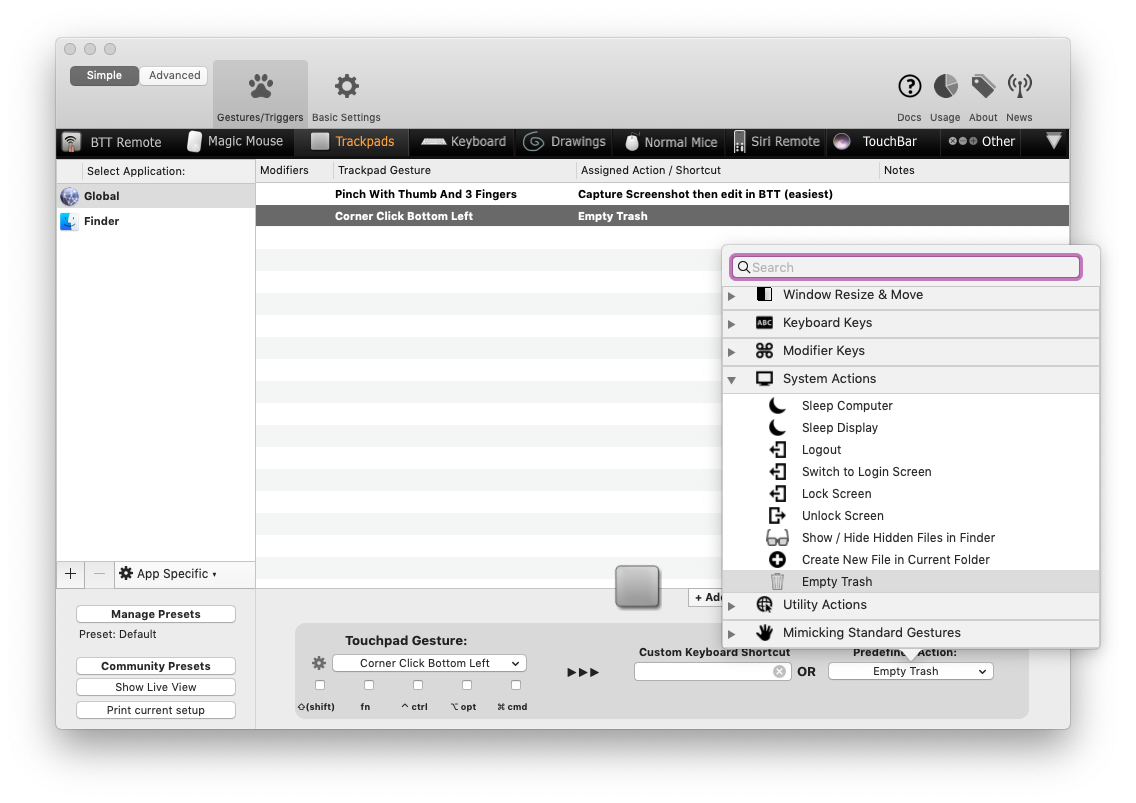Toggle the cmd modifier checkbox
Screen dimensions: 1136x803
point(516,685)
